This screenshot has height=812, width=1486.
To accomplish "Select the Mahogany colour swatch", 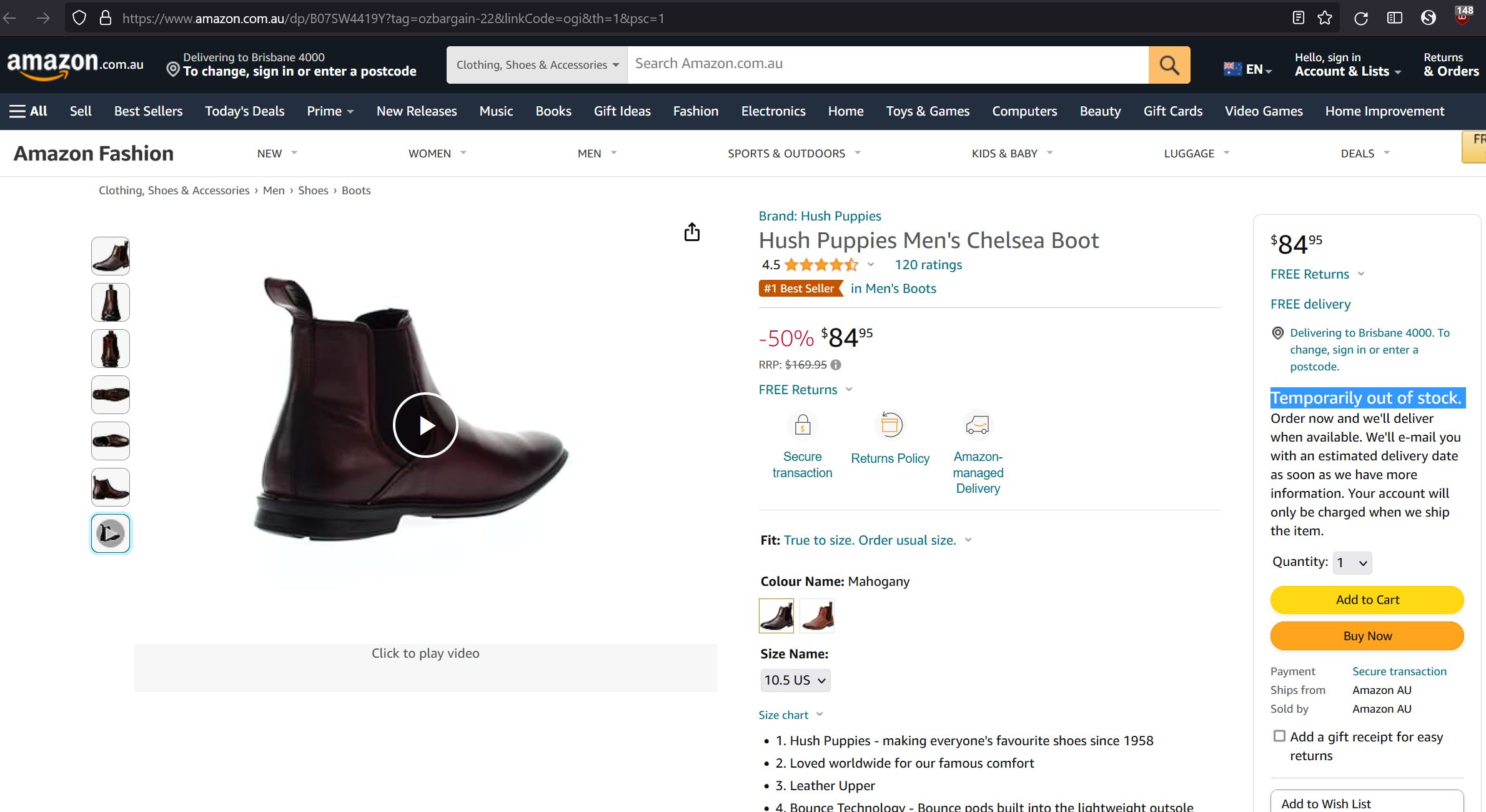I will (x=776, y=616).
